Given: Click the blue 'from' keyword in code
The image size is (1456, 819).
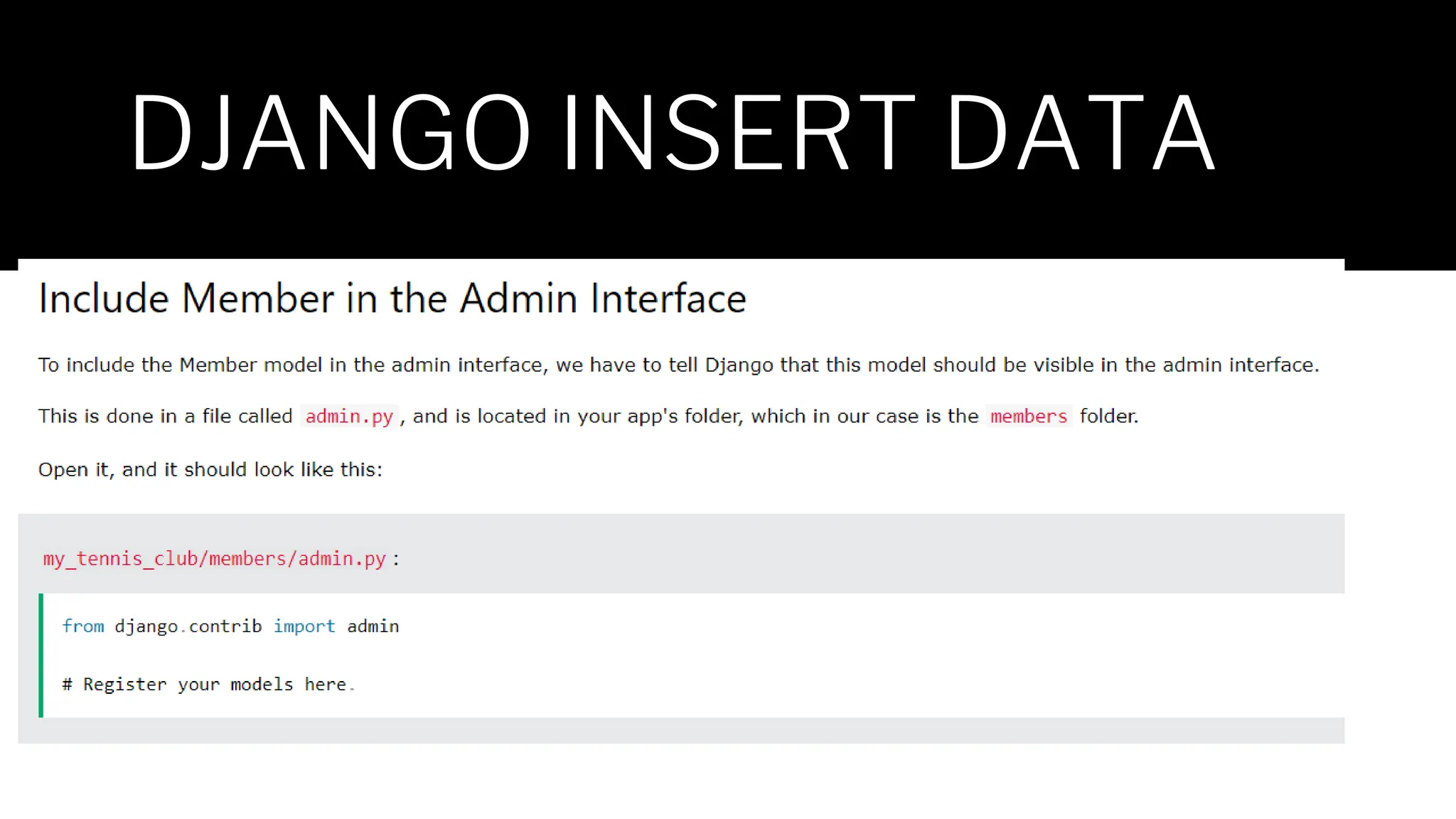Looking at the screenshot, I should [83, 626].
